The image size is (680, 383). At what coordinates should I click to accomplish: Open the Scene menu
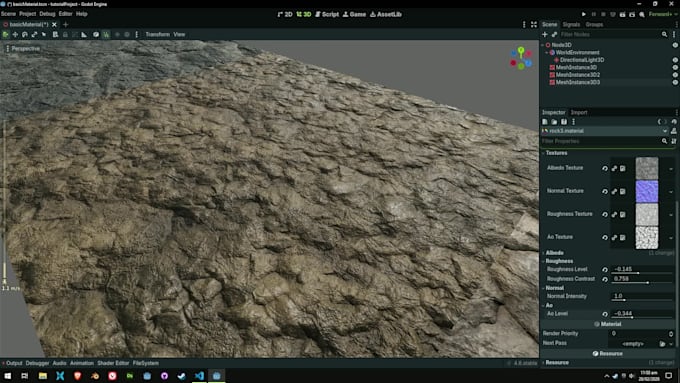[x=8, y=14]
